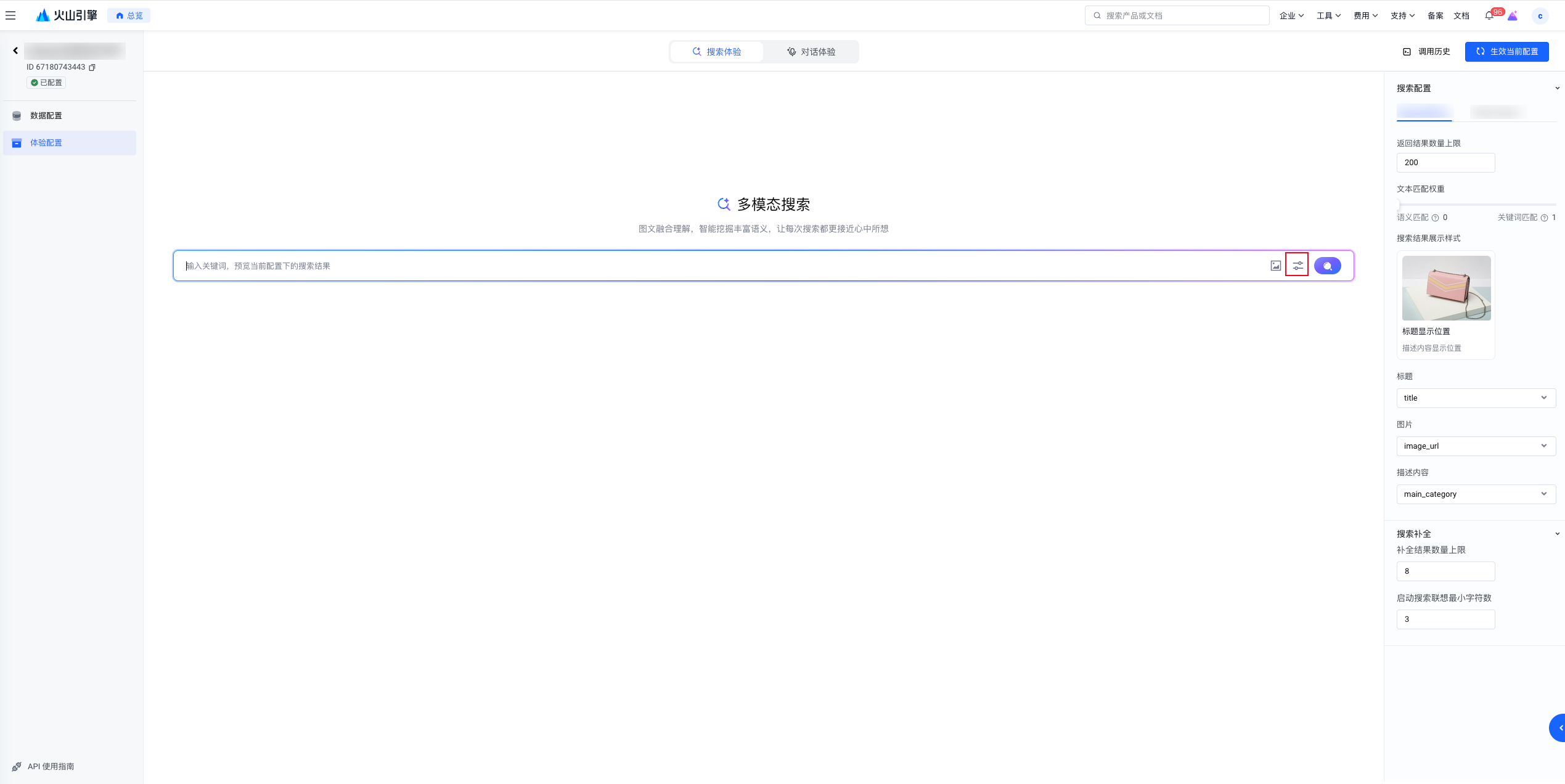Open the image_url field dropdown
This screenshot has width=1565, height=784.
click(1476, 446)
